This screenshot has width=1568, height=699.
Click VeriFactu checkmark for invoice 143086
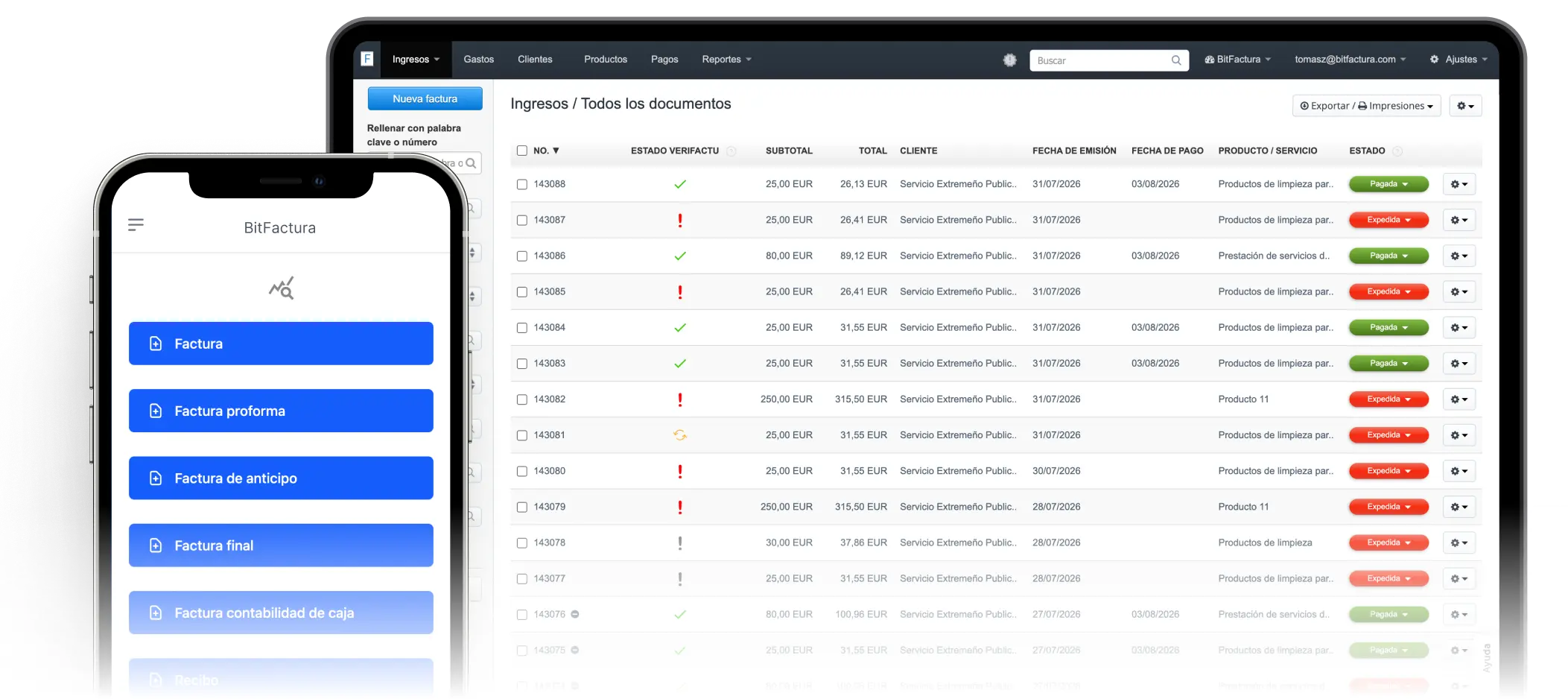[680, 256]
